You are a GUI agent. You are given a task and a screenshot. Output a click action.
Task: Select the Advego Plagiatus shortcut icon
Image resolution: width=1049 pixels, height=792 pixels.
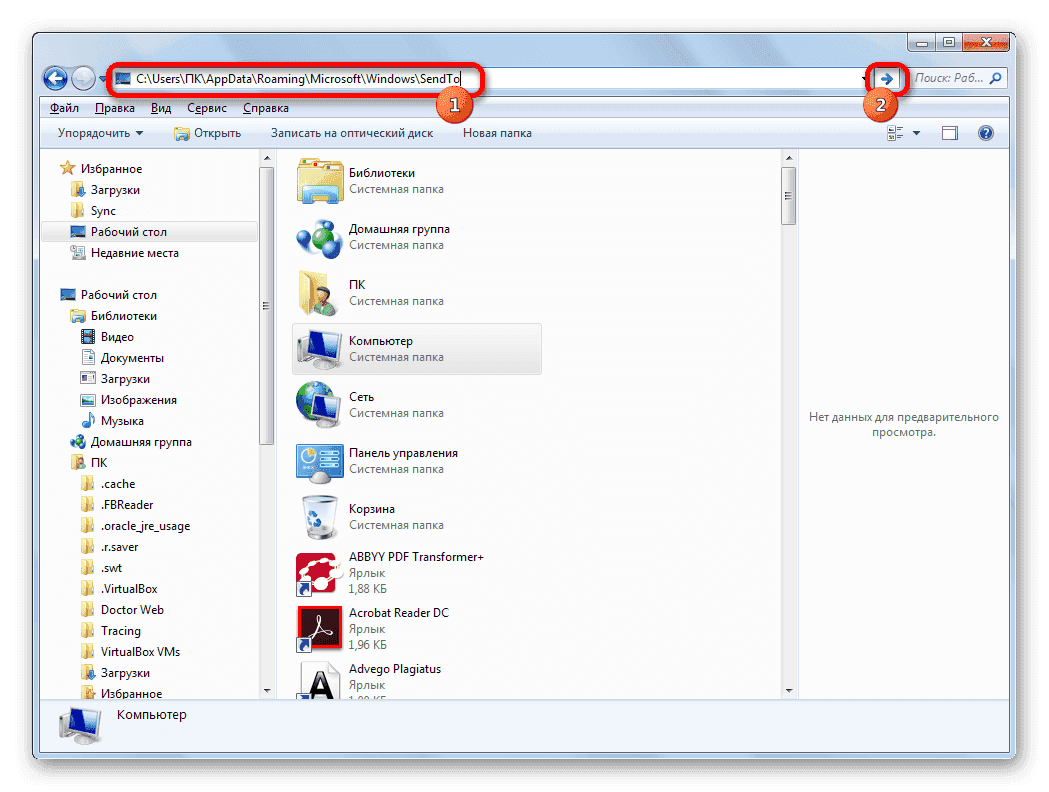click(320, 681)
